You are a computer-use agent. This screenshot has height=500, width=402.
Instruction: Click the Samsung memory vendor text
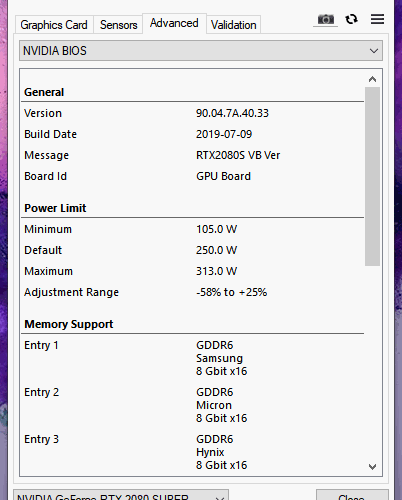point(219,358)
